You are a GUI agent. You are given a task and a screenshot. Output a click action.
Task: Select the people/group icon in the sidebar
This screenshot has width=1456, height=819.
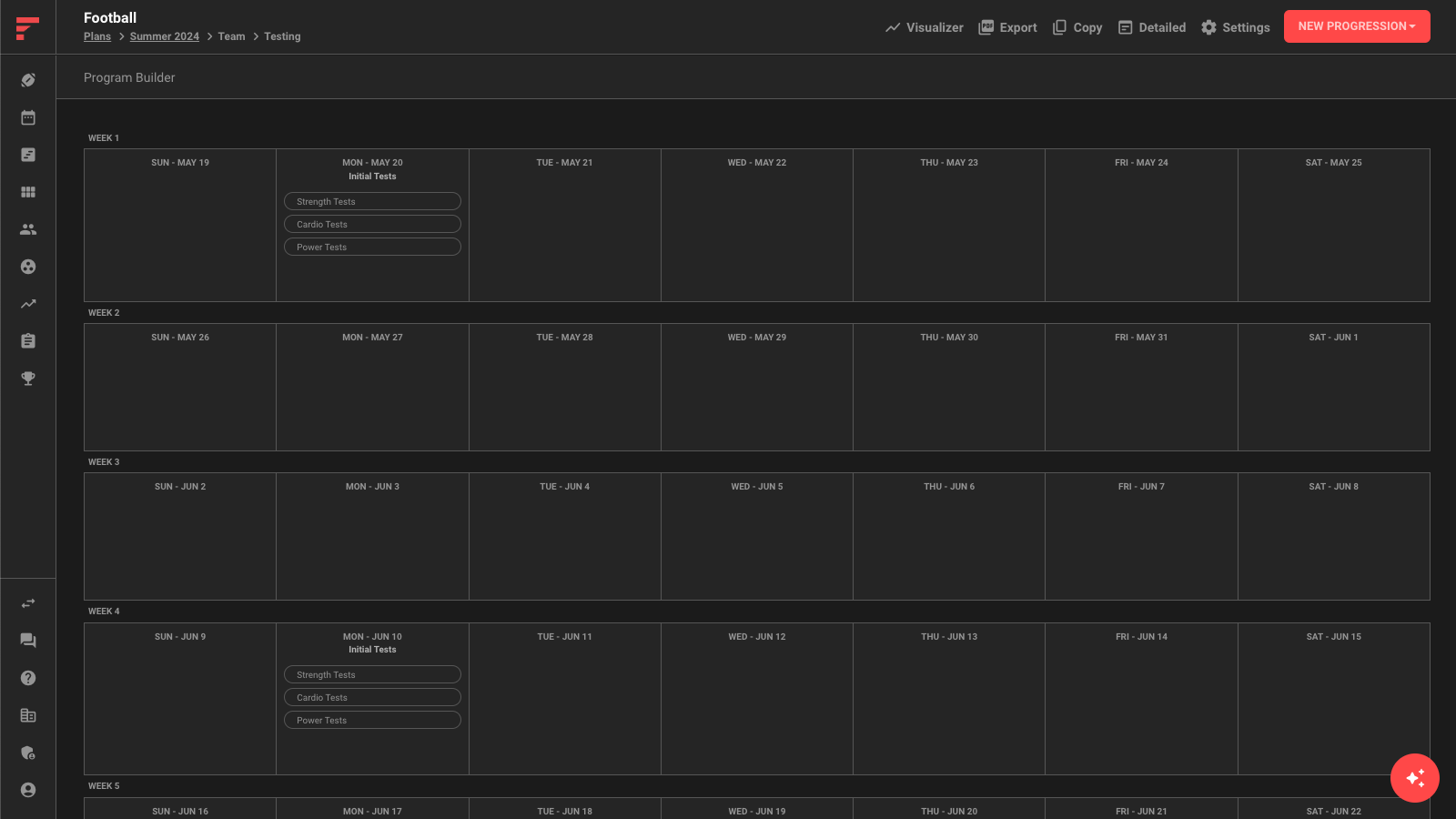[28, 229]
